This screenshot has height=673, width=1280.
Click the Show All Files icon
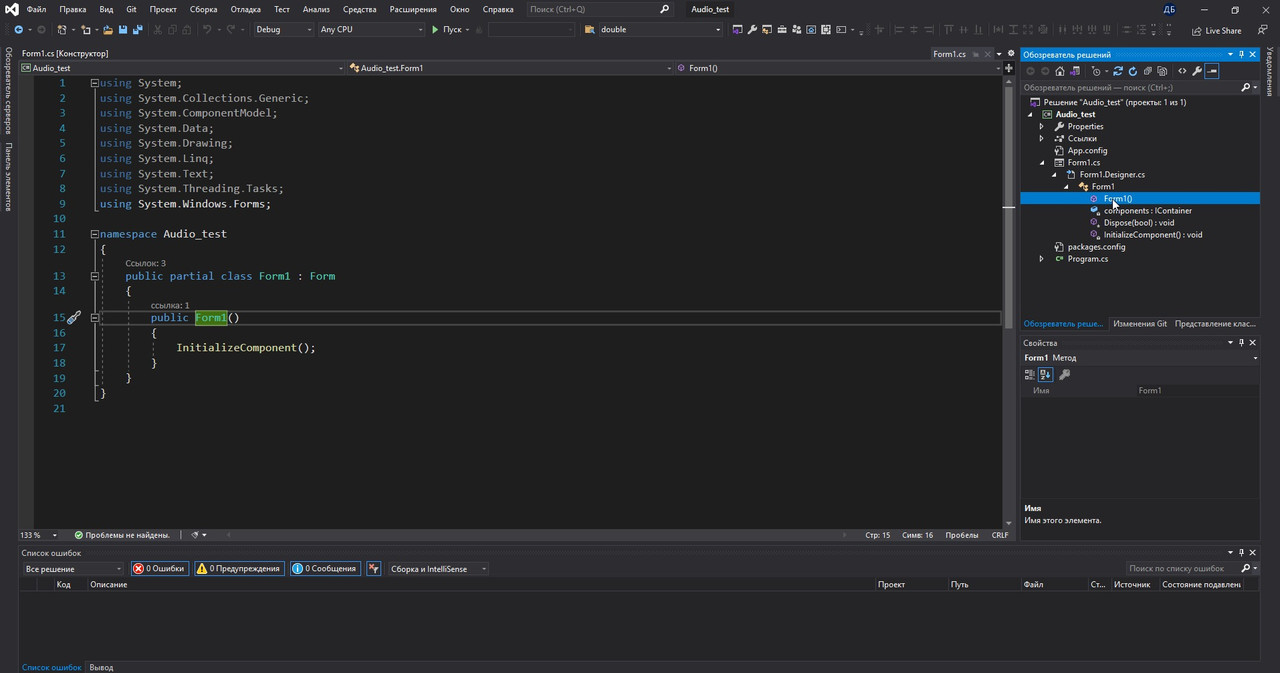[1162, 71]
